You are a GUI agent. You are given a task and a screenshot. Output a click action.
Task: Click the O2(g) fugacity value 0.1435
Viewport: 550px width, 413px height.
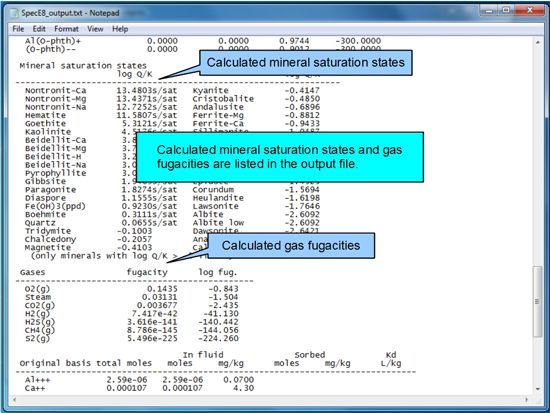click(162, 289)
